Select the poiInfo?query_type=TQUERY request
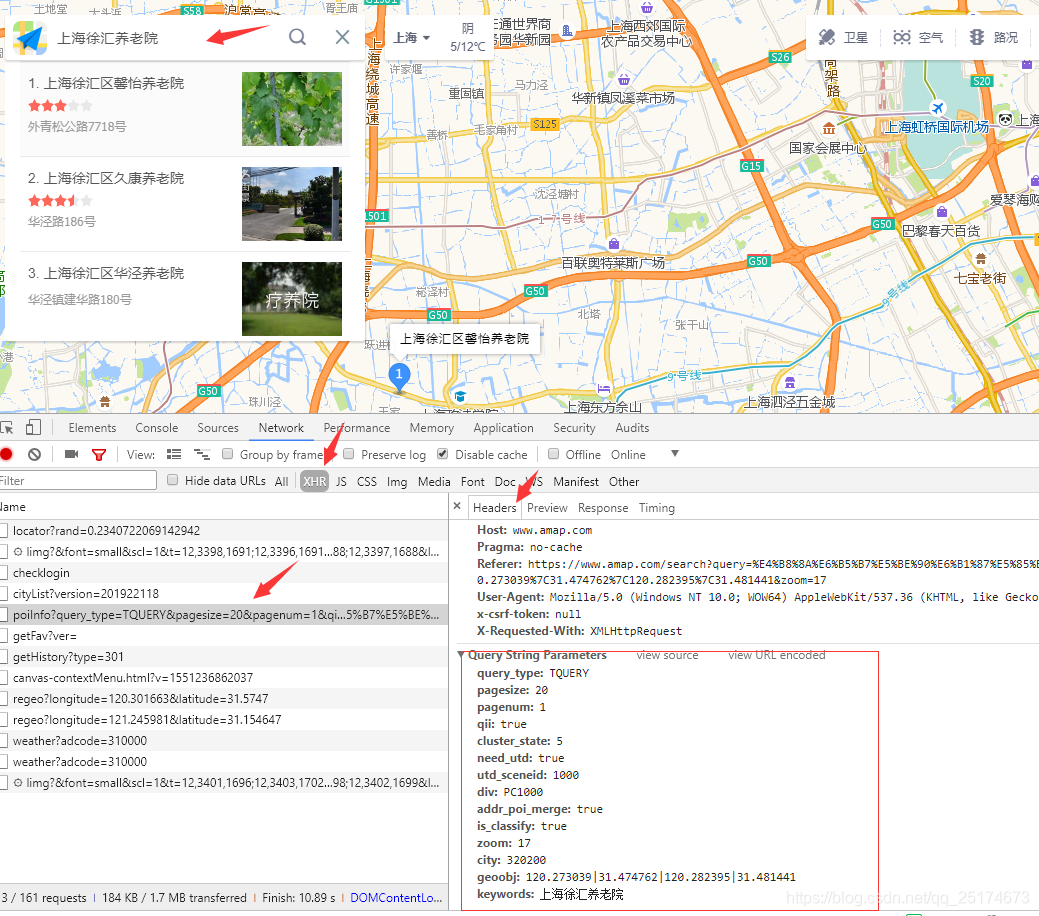1039x916 pixels. click(x=224, y=614)
